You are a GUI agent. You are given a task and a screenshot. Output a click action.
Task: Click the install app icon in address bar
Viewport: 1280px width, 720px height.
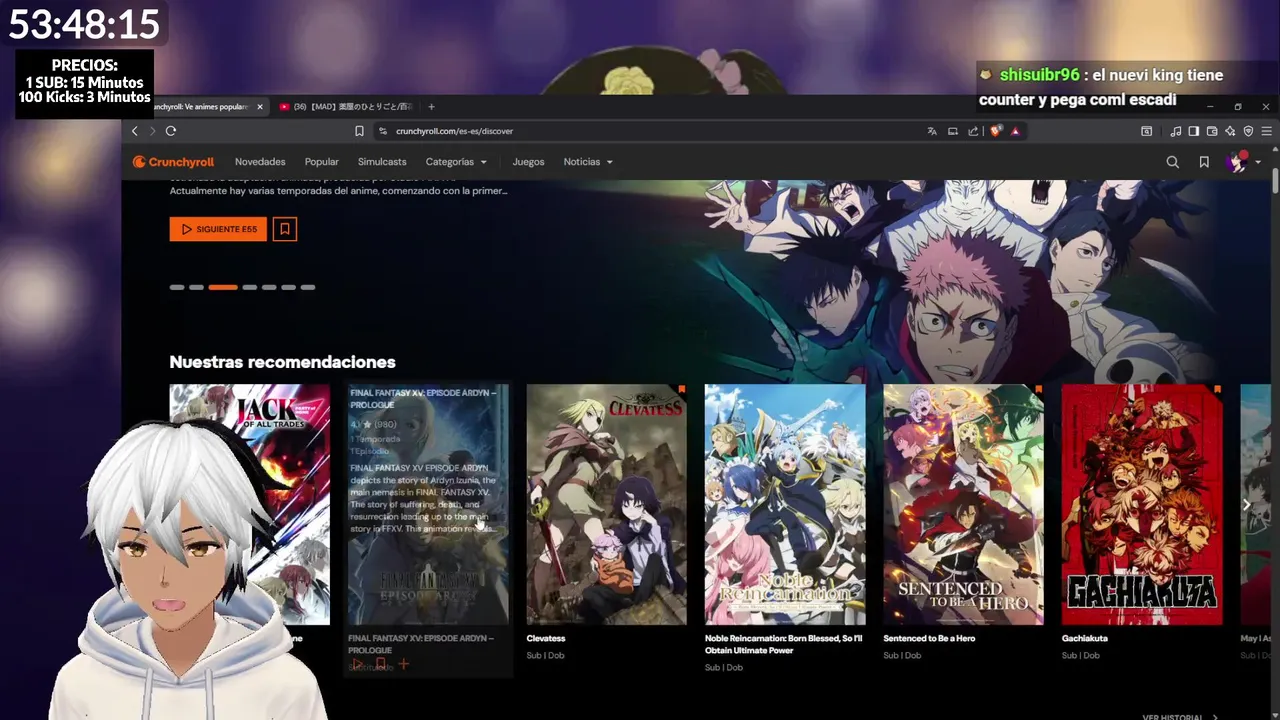953,131
